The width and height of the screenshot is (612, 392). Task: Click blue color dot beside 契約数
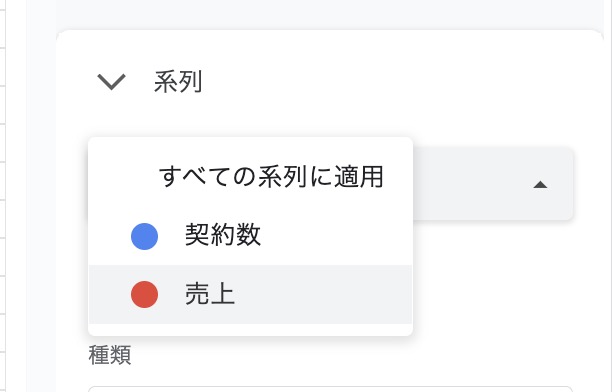coord(144,236)
